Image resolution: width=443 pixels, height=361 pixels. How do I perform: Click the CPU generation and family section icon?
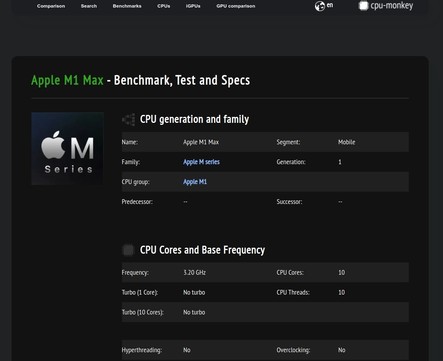(x=129, y=119)
